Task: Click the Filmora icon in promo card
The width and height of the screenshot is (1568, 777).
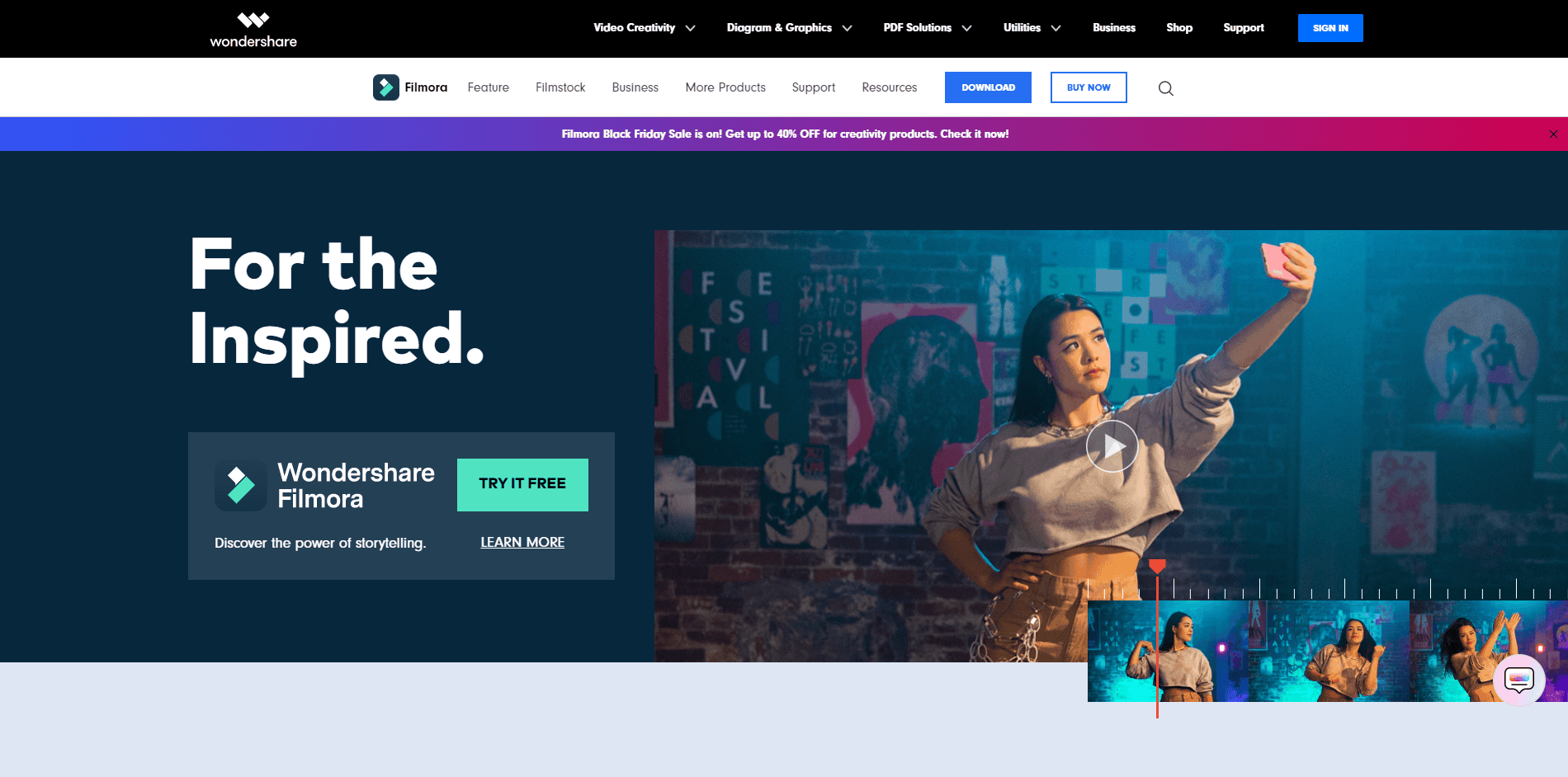Action: tap(240, 485)
